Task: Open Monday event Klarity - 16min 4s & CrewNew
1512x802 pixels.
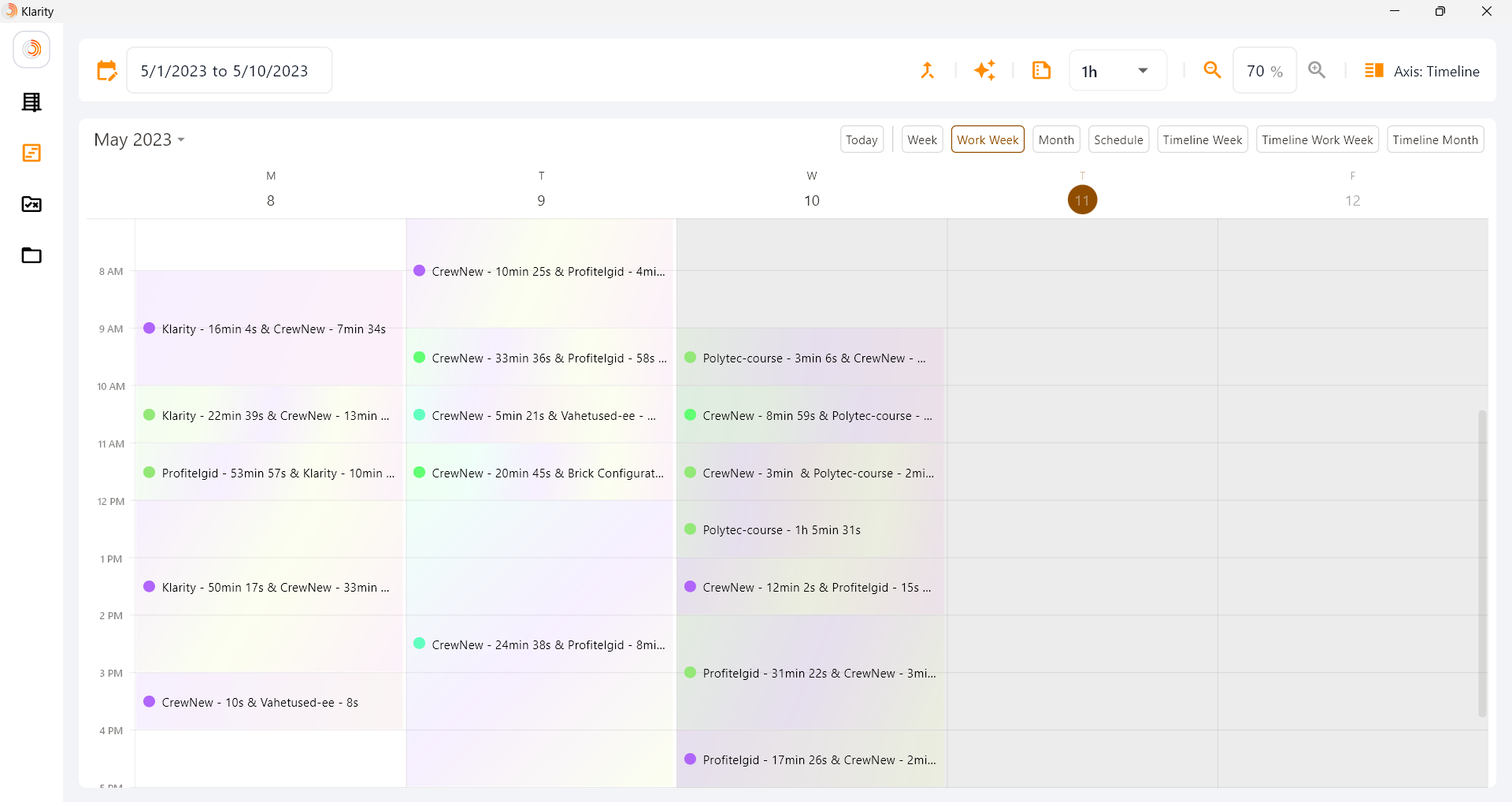Action: [x=270, y=329]
